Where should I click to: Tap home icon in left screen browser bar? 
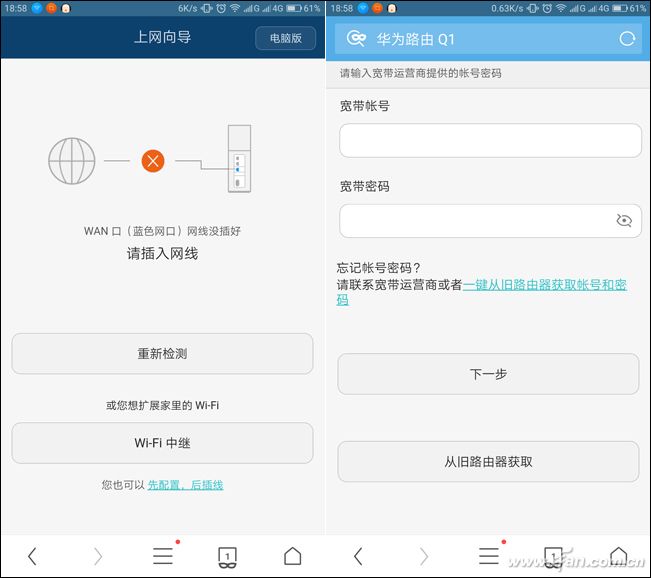(293, 556)
